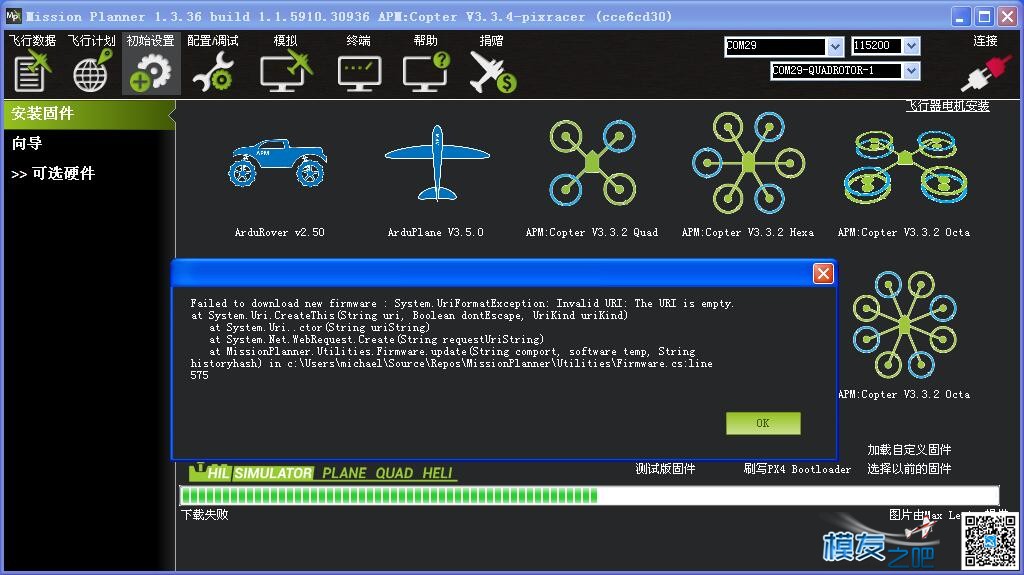Click OK in the error dialog
Screen dimensions: 1024x575
pos(763,423)
